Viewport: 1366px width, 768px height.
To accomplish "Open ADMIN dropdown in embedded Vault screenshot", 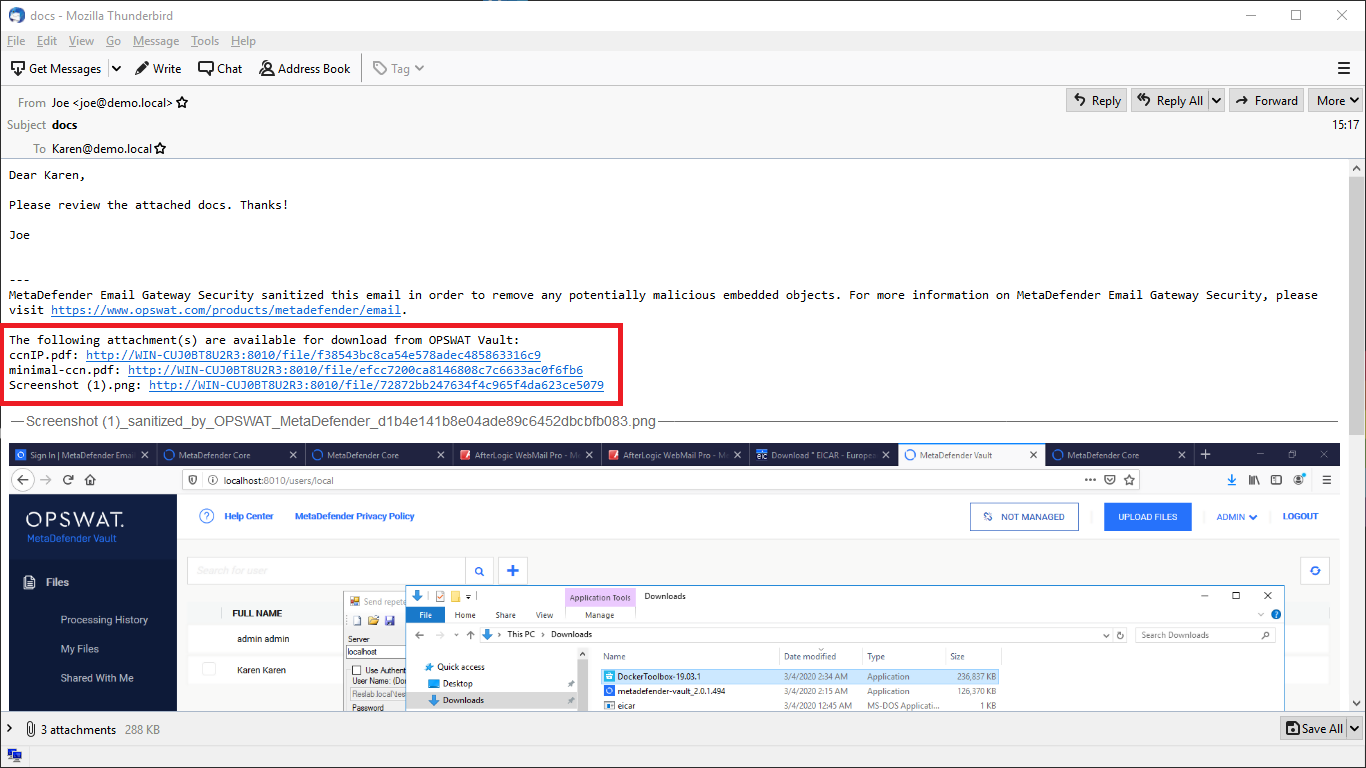I will coord(1237,517).
